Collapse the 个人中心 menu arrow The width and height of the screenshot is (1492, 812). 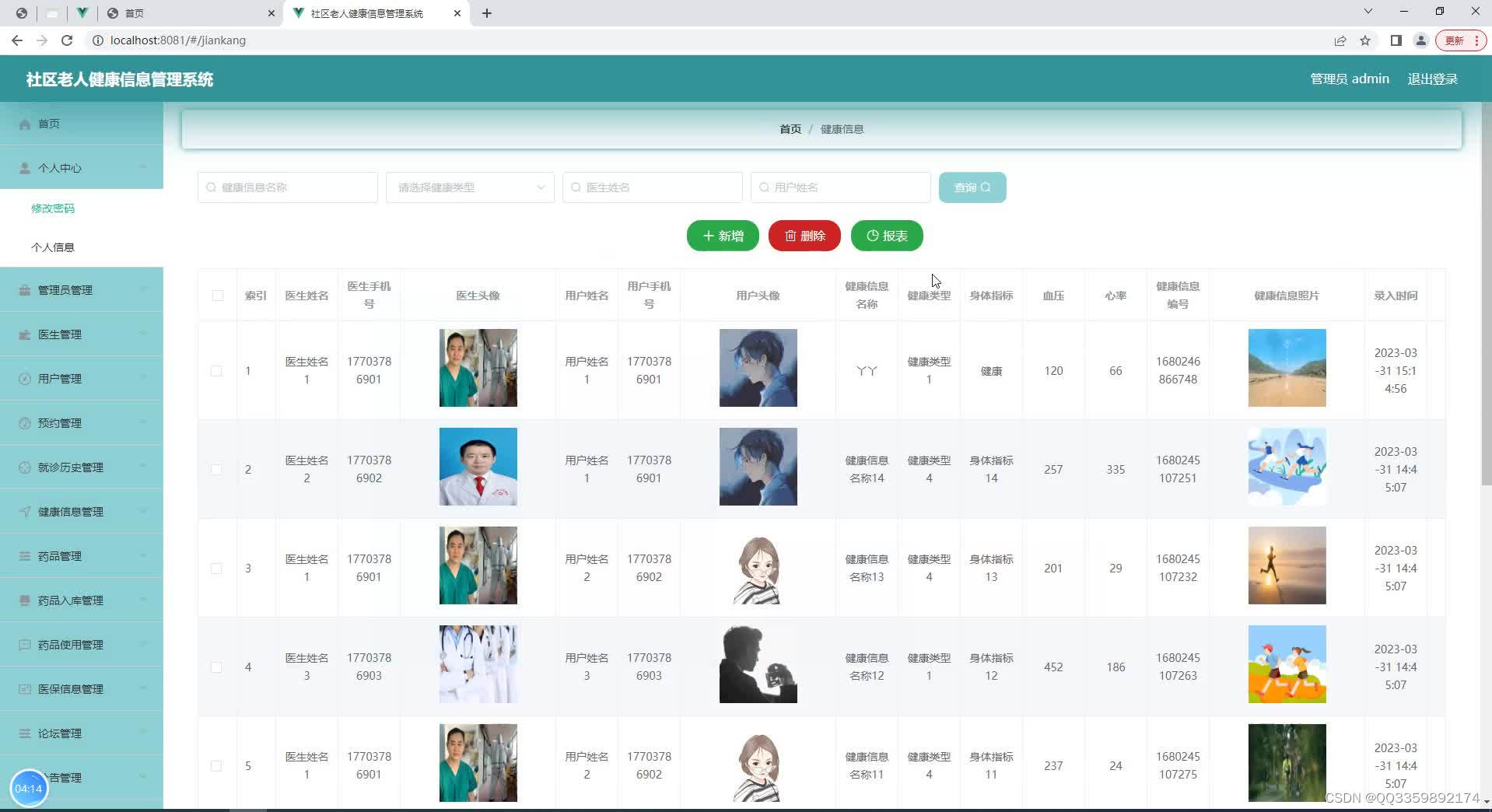pos(143,168)
